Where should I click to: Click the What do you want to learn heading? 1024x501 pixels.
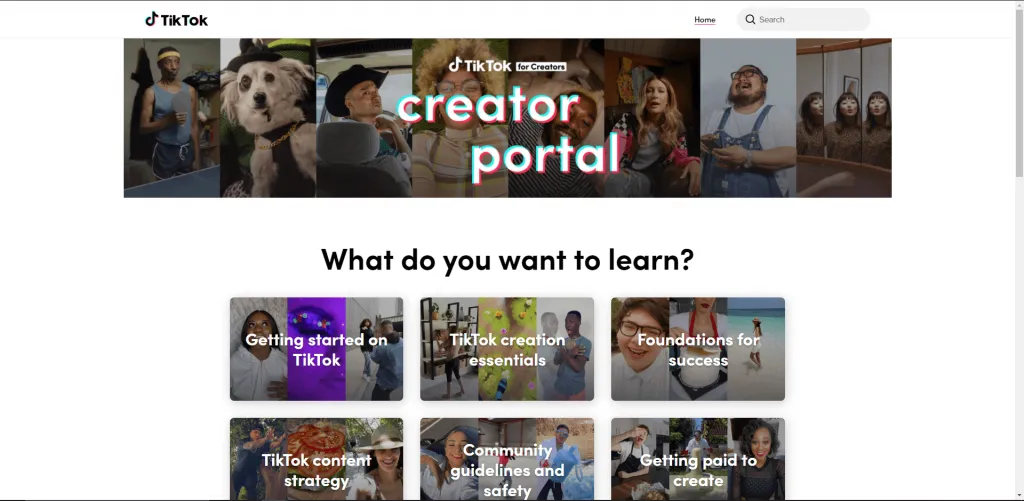click(x=507, y=259)
